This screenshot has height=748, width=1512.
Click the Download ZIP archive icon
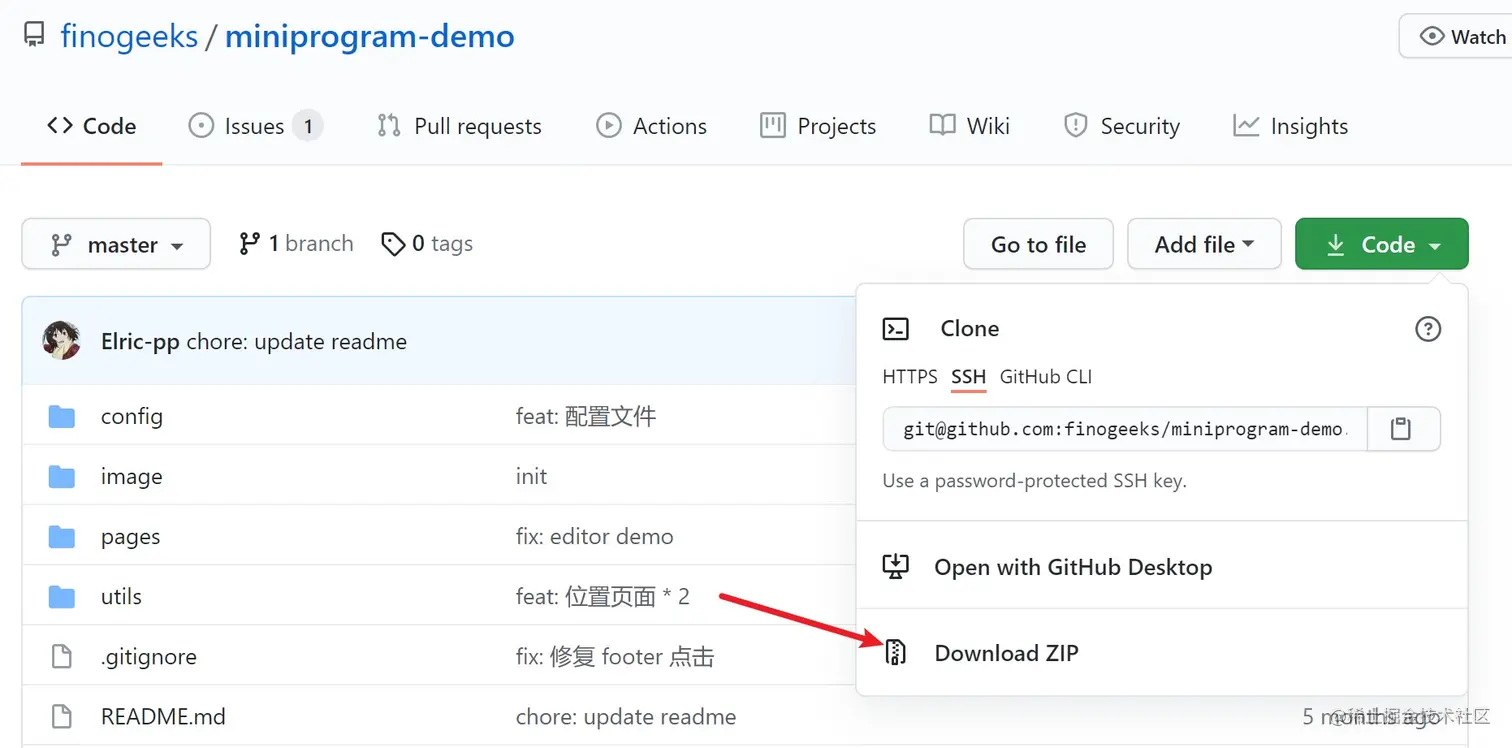click(x=895, y=653)
